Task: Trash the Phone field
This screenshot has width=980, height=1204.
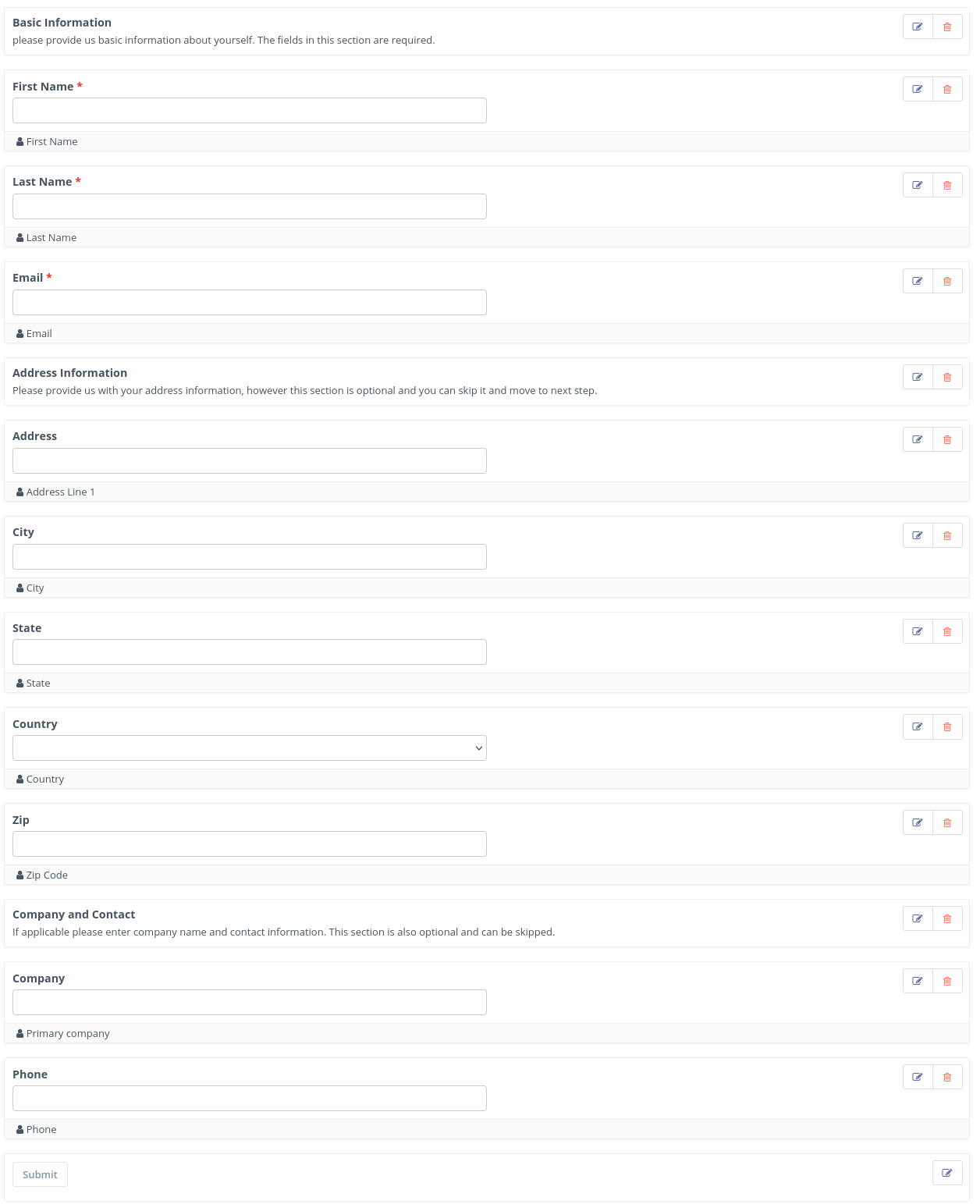Action: (x=947, y=1078)
